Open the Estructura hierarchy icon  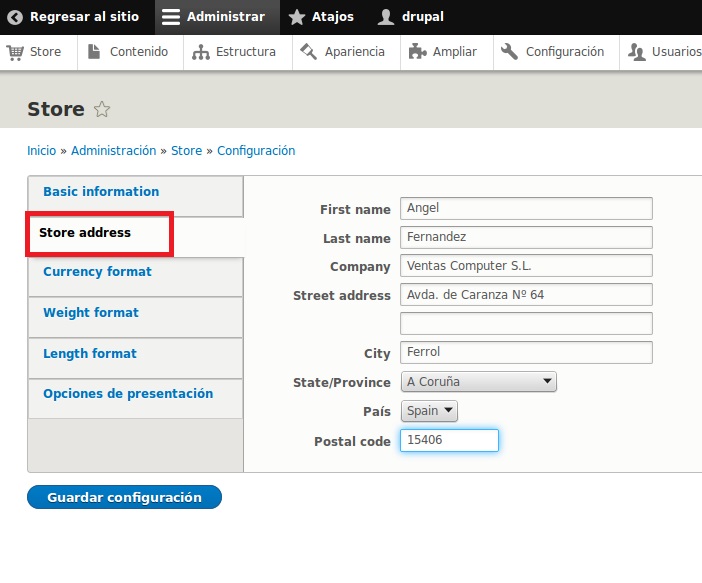coord(201,52)
